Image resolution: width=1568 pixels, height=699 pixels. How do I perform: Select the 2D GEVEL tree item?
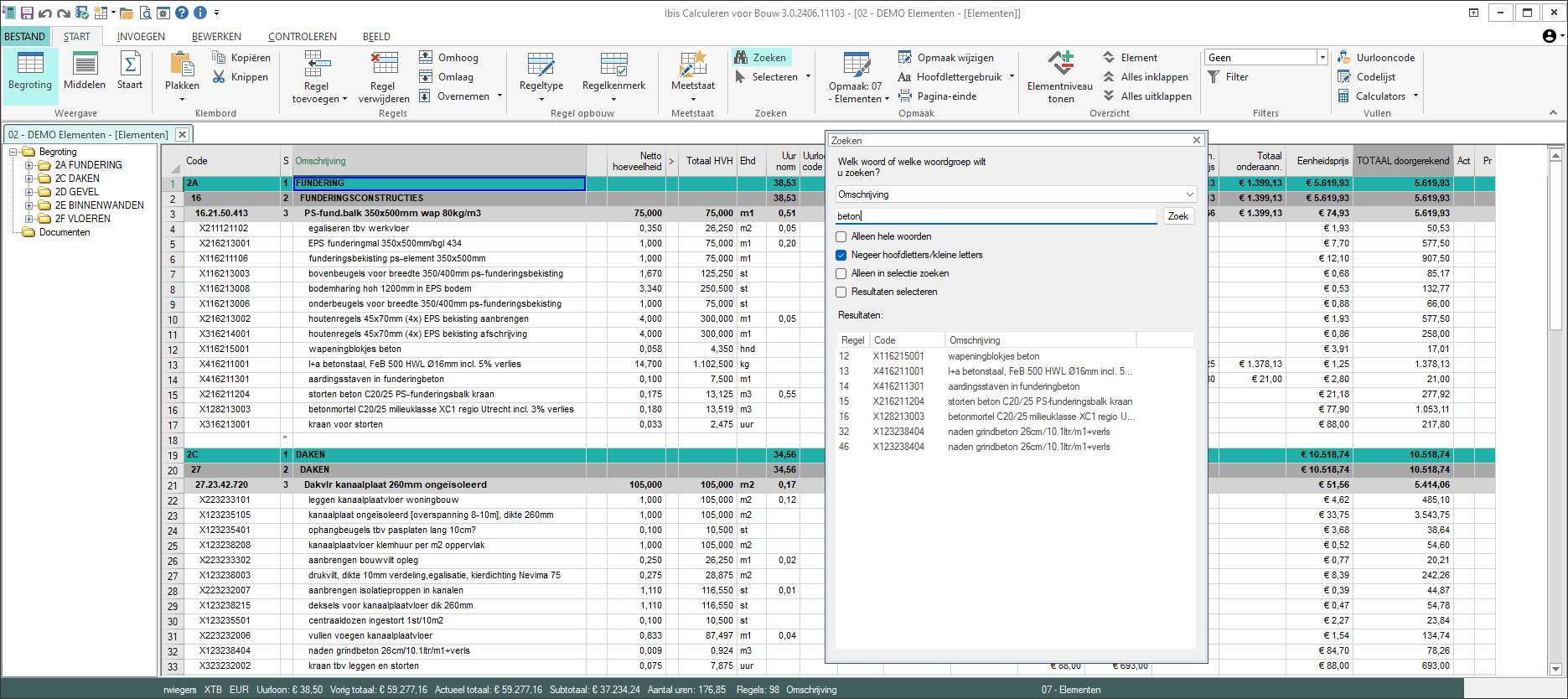[76, 192]
